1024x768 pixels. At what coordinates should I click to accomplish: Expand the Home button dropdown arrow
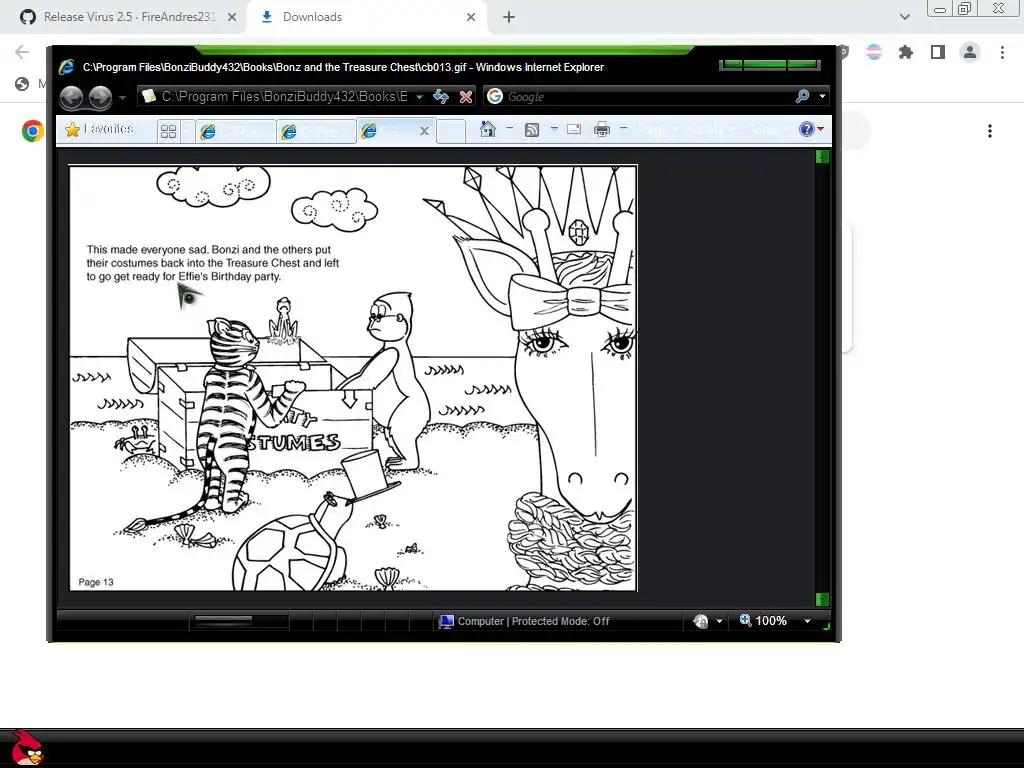[509, 129]
